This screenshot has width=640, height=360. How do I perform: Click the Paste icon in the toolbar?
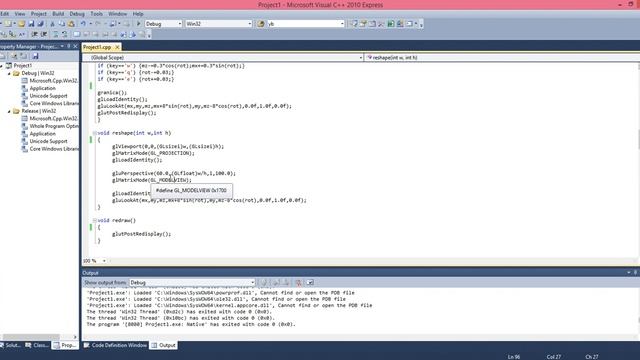pos(71,24)
